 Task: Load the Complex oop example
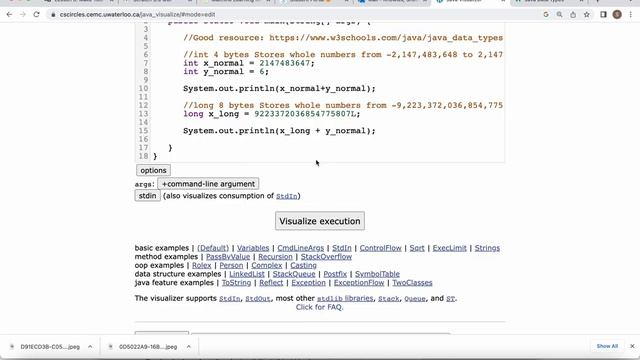tap(267, 265)
